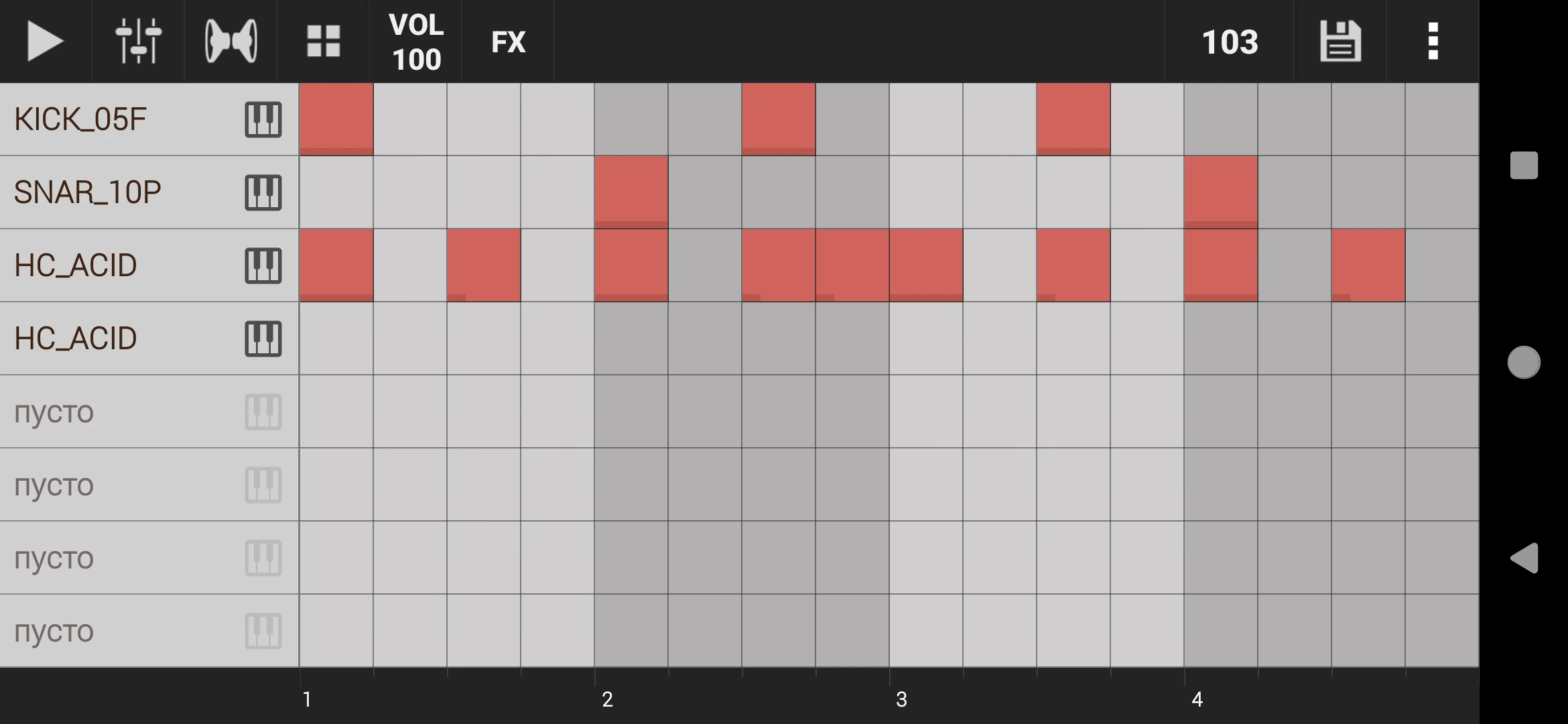1568x724 pixels.
Task: Open piano roll for KICK_05F track
Action: [x=263, y=120]
